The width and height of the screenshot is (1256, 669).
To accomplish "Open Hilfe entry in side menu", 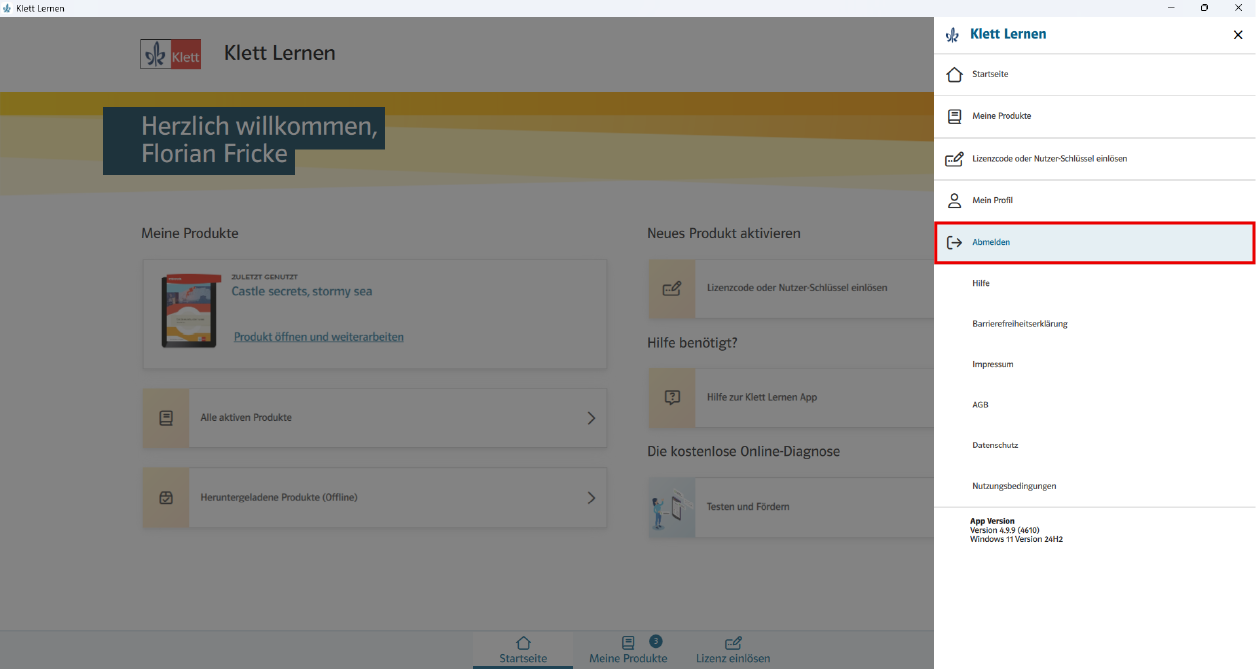I will [x=981, y=284].
